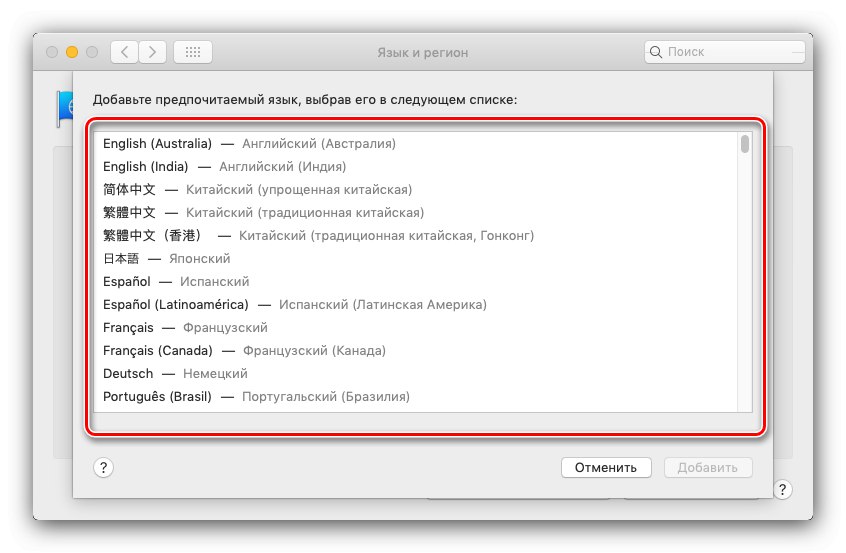Click the forward navigation arrow
This screenshot has width=846, height=553.
(153, 51)
